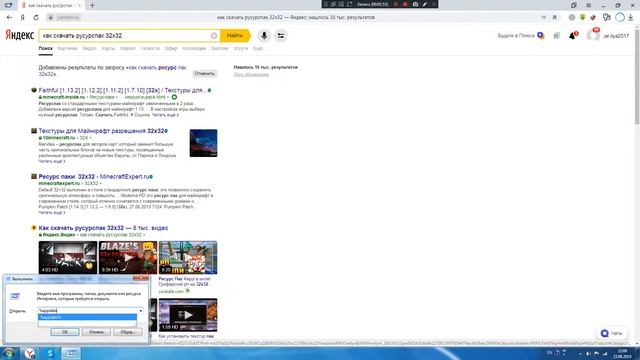This screenshot has width=640, height=360.
Task: Expand the Читать ещё link under Faithful
Action: click(165, 115)
